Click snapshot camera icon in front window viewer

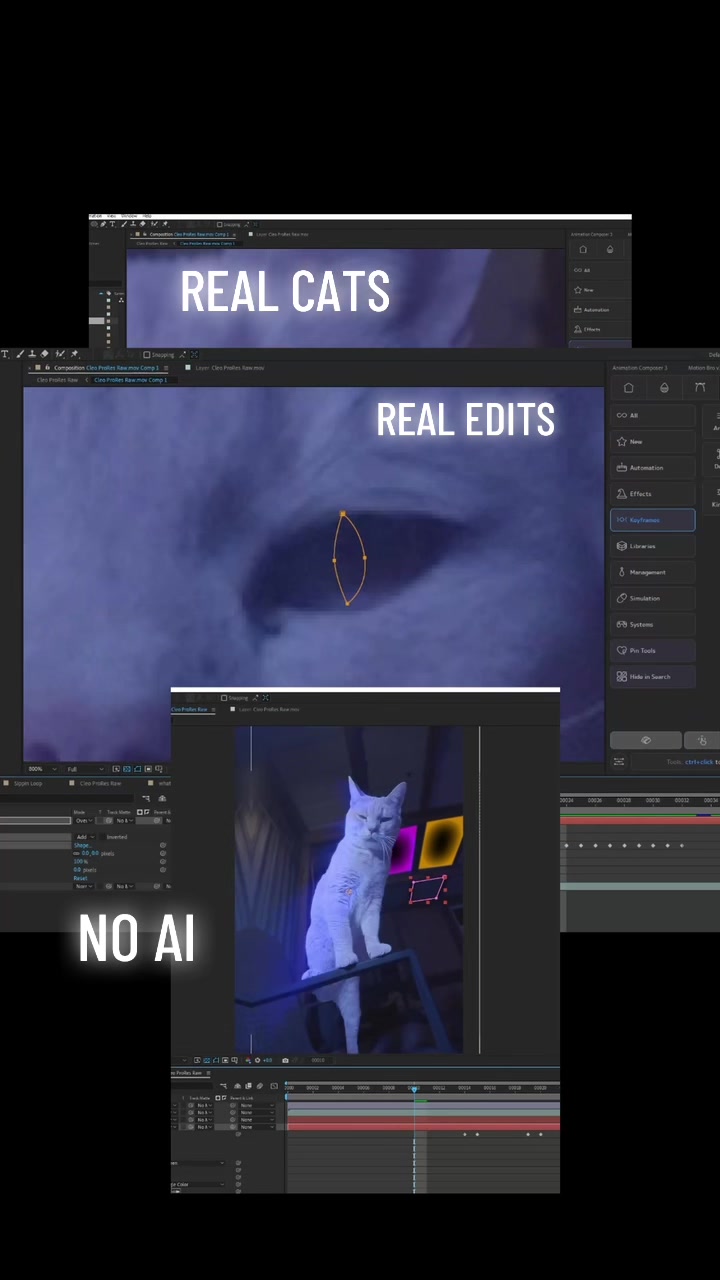(285, 1060)
